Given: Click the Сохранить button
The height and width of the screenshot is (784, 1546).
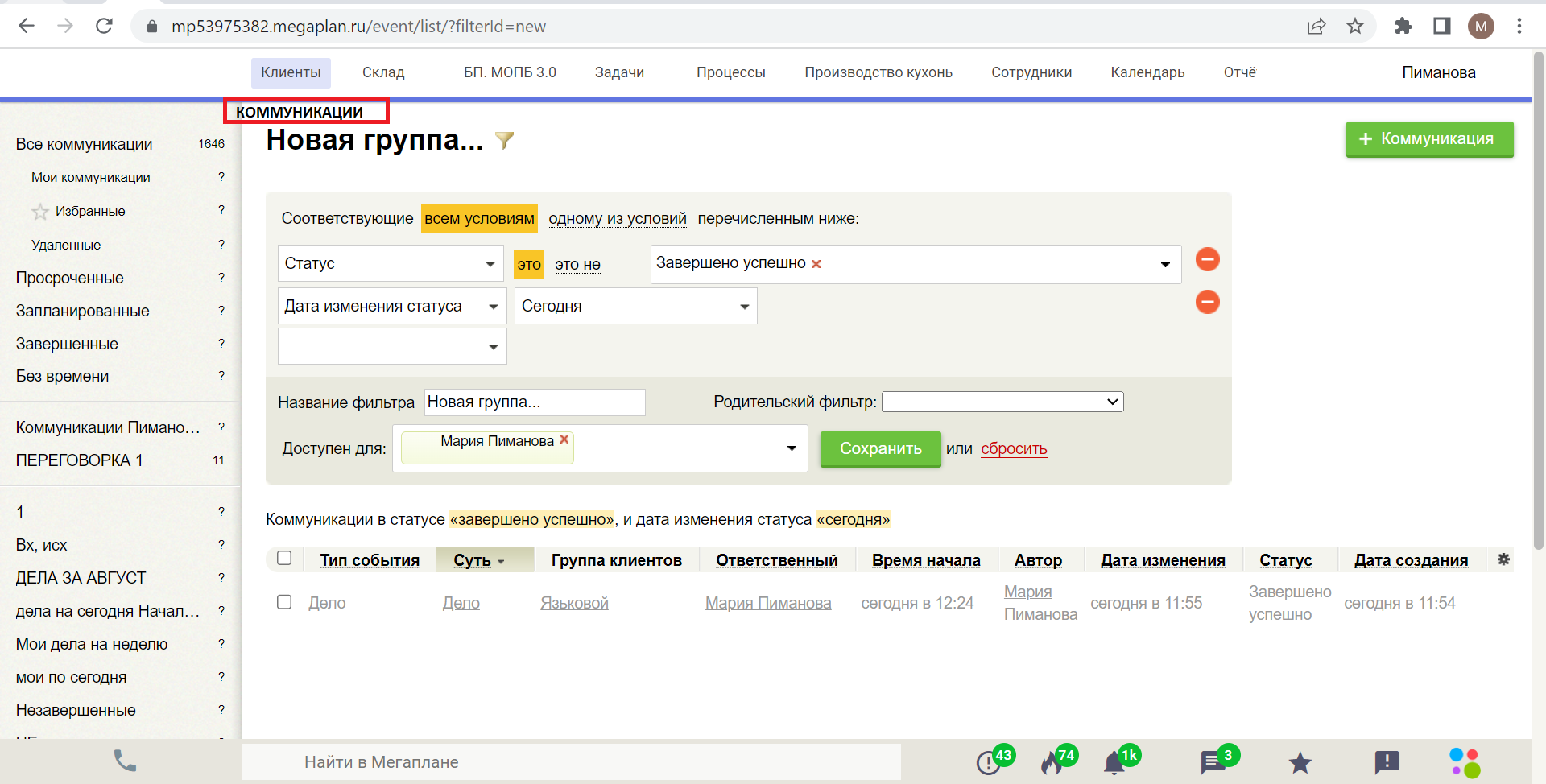Looking at the screenshot, I should coord(880,448).
